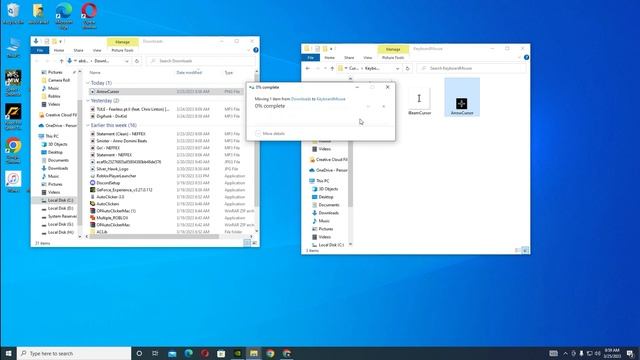
Task: Open address bar dropdown in KeyboardMouse window
Action: coord(398,69)
